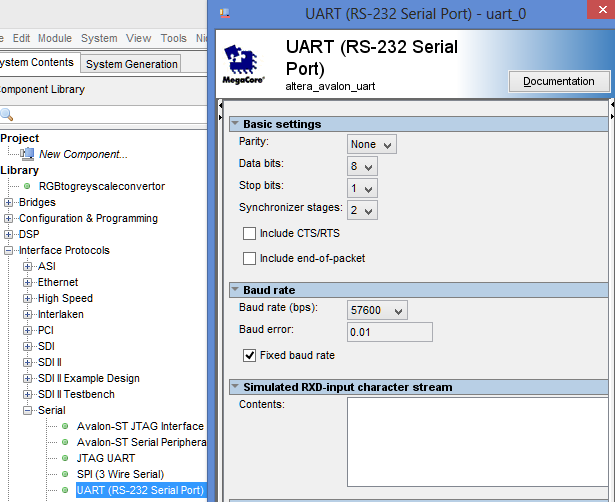Expand the Bridges tree node
Viewport: 615px width, 502px height.
coord(8,202)
